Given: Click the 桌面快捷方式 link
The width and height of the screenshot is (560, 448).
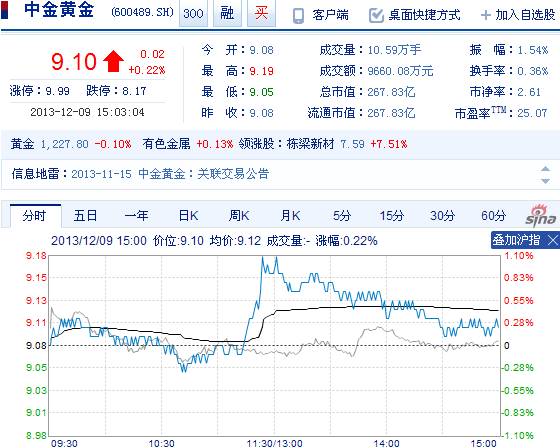Looking at the screenshot, I should click(x=424, y=15).
